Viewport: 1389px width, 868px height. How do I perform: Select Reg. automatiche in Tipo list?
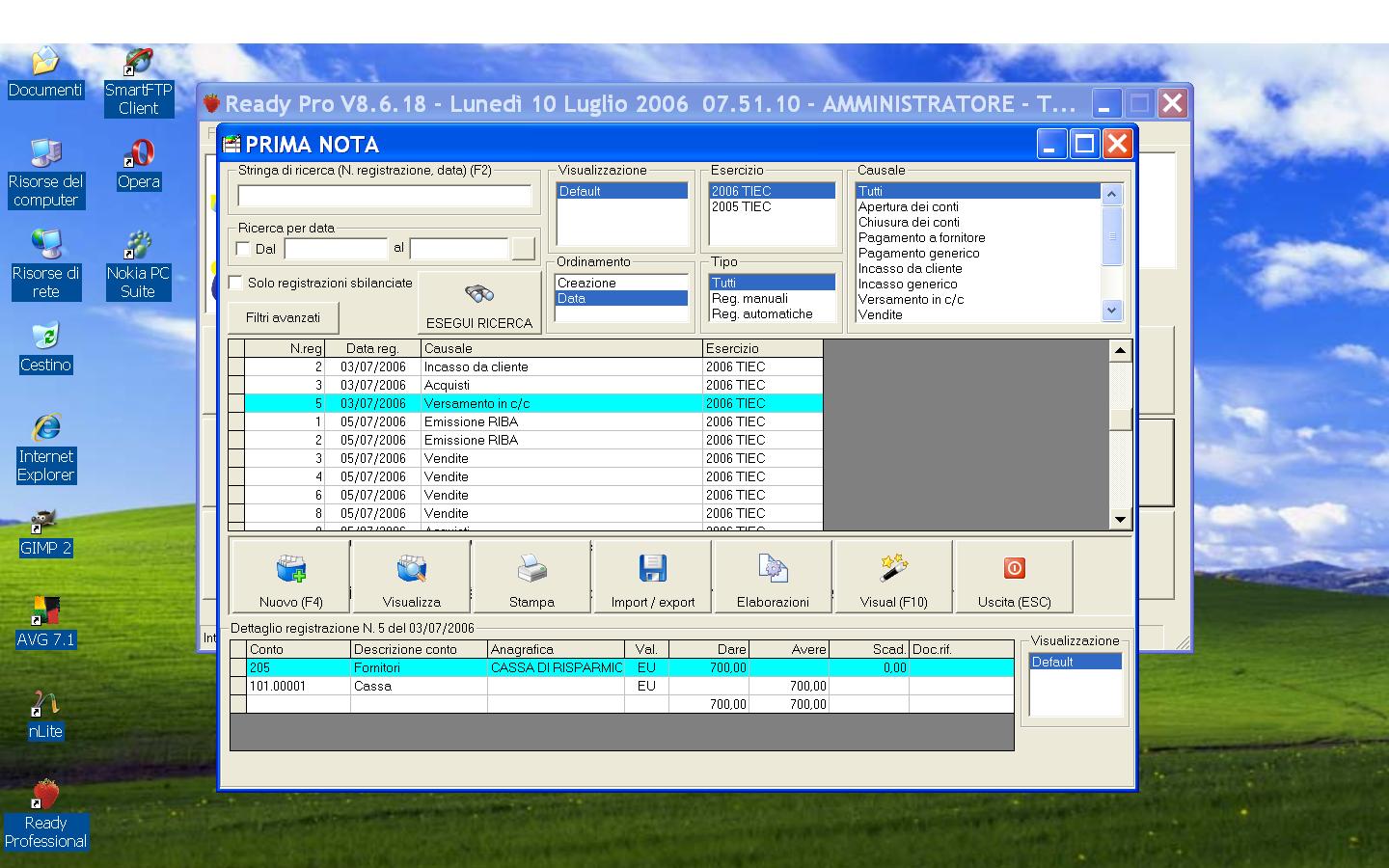[x=772, y=313]
